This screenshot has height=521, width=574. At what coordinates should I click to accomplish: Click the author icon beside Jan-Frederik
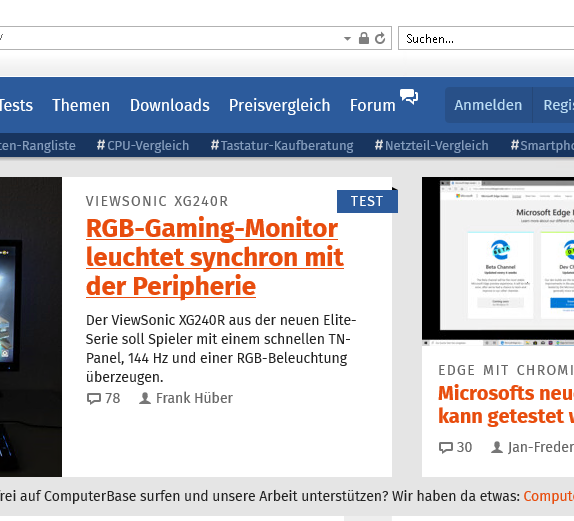click(x=497, y=447)
